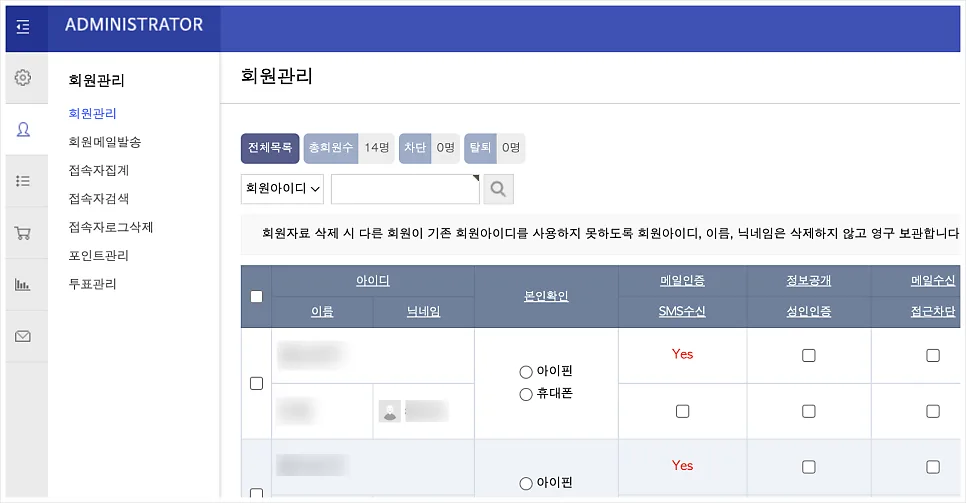Select 아이핀 radio in first member row
The width and height of the screenshot is (966, 503).
526,372
